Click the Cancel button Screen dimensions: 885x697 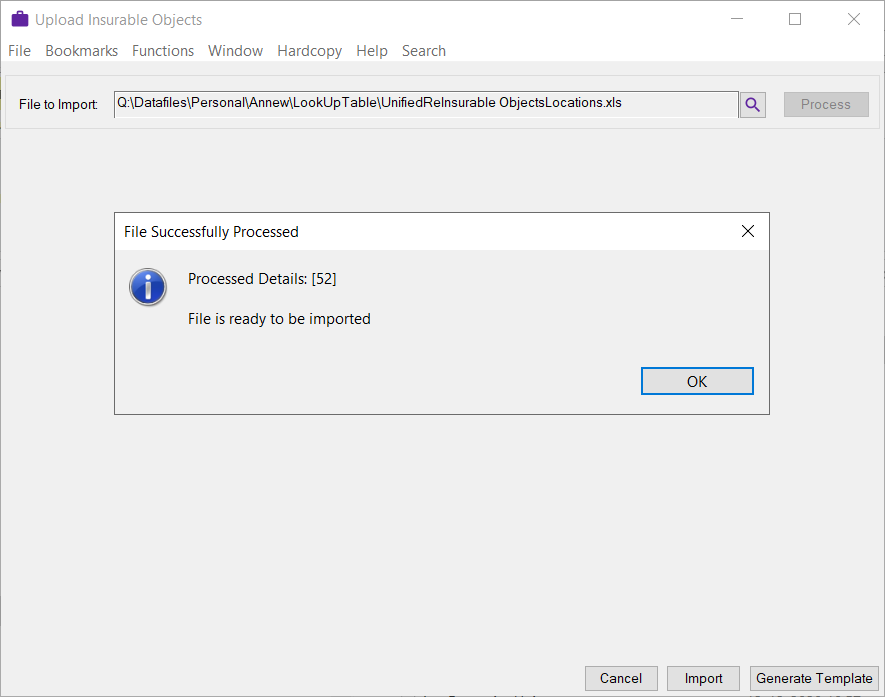(621, 678)
